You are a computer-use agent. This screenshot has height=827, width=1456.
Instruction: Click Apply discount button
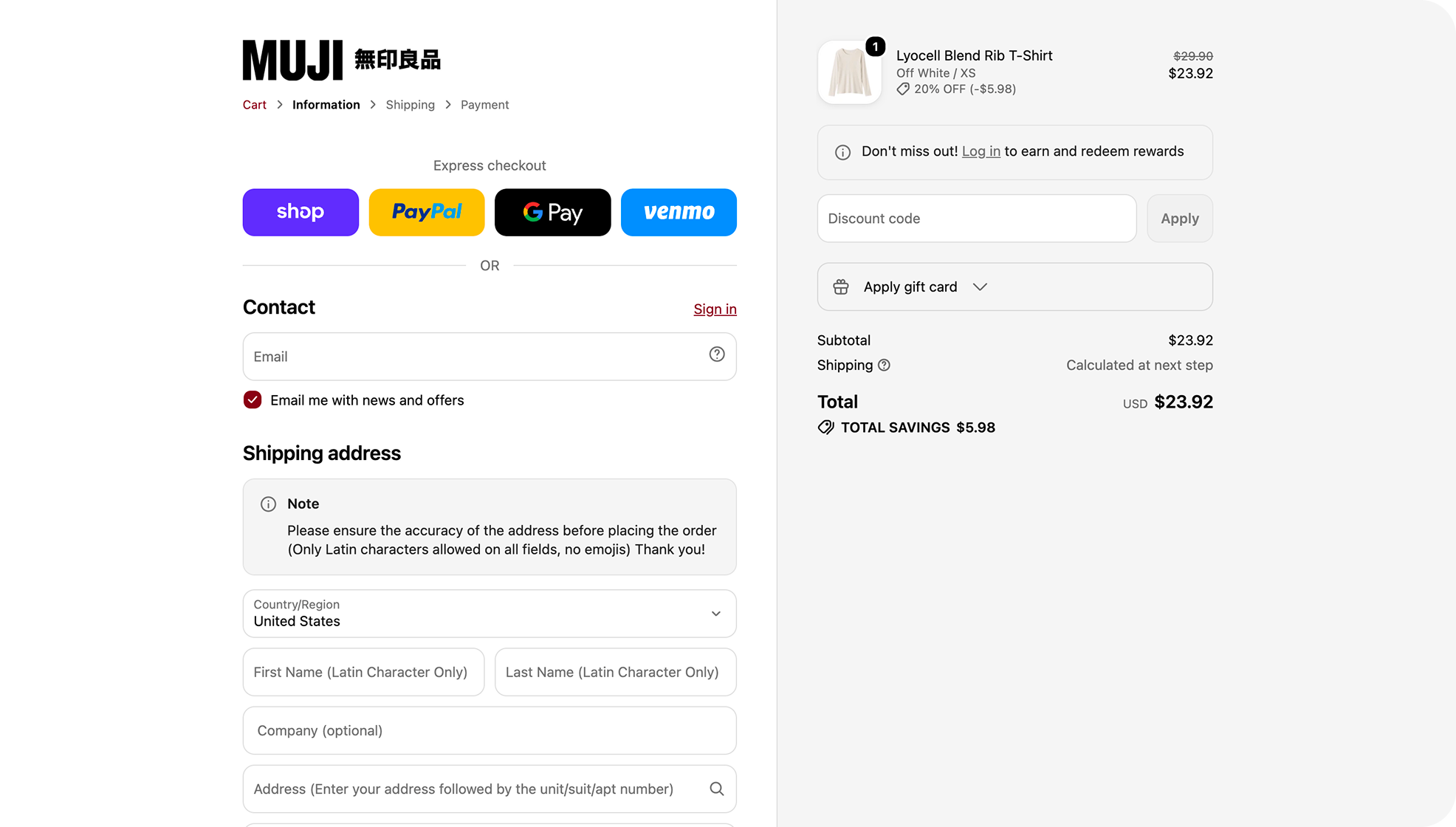click(1179, 219)
